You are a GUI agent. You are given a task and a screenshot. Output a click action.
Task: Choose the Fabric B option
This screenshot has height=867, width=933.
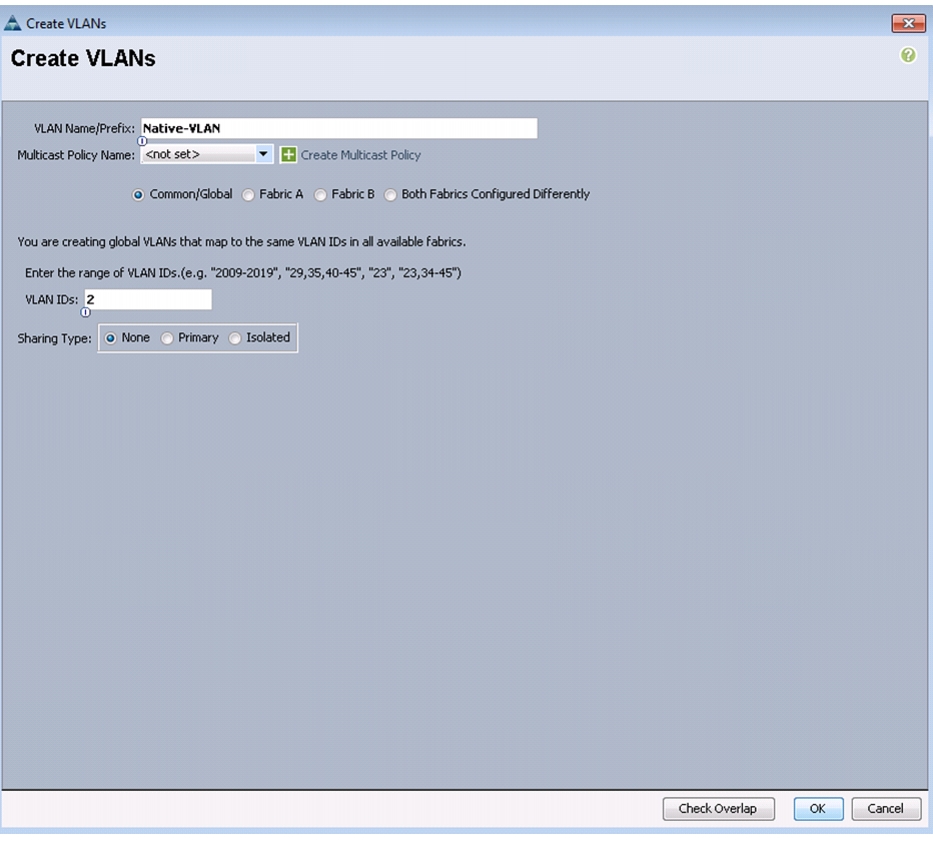pos(320,195)
